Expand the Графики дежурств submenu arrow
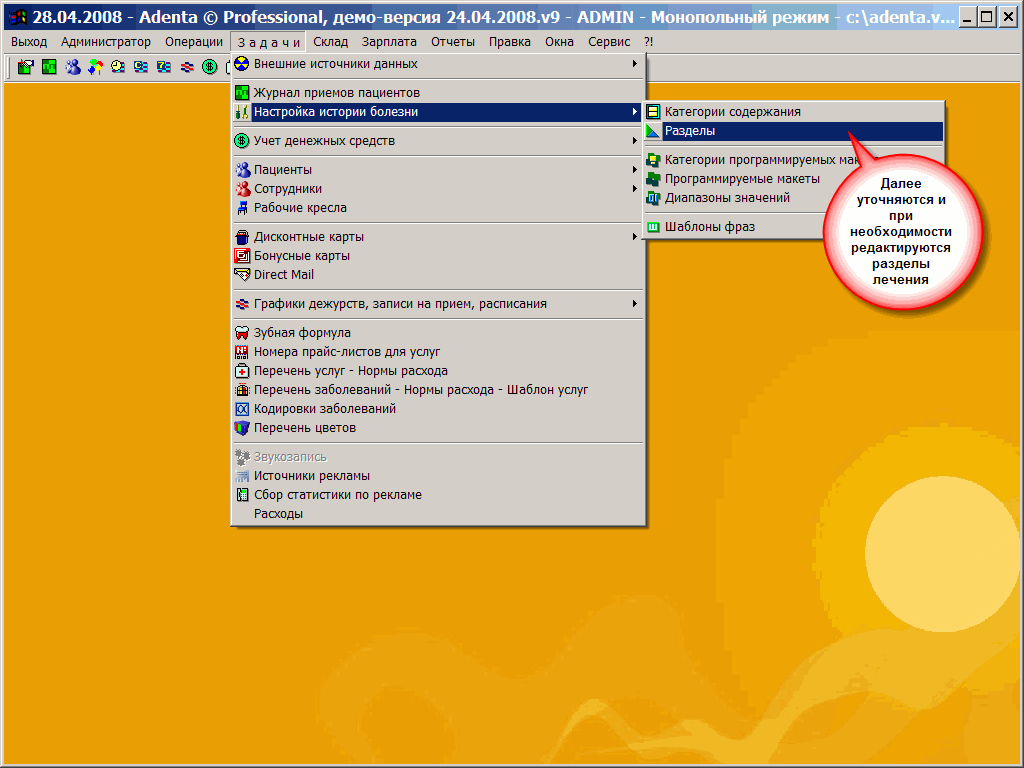This screenshot has height=768, width=1024. (x=634, y=304)
